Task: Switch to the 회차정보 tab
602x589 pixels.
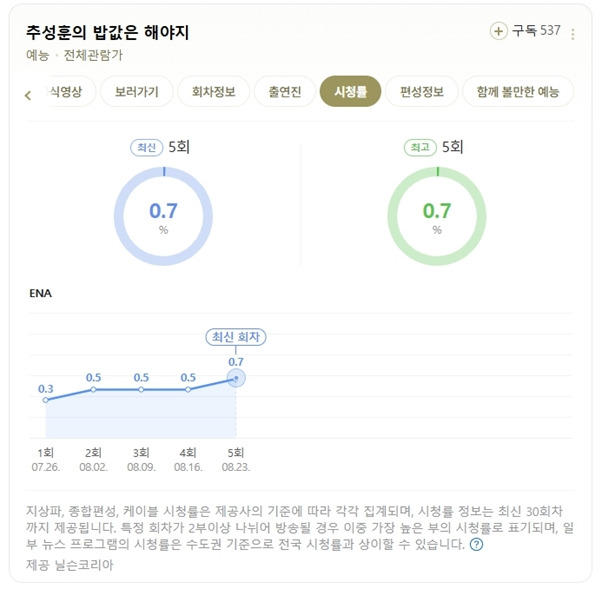Action: tap(213, 91)
